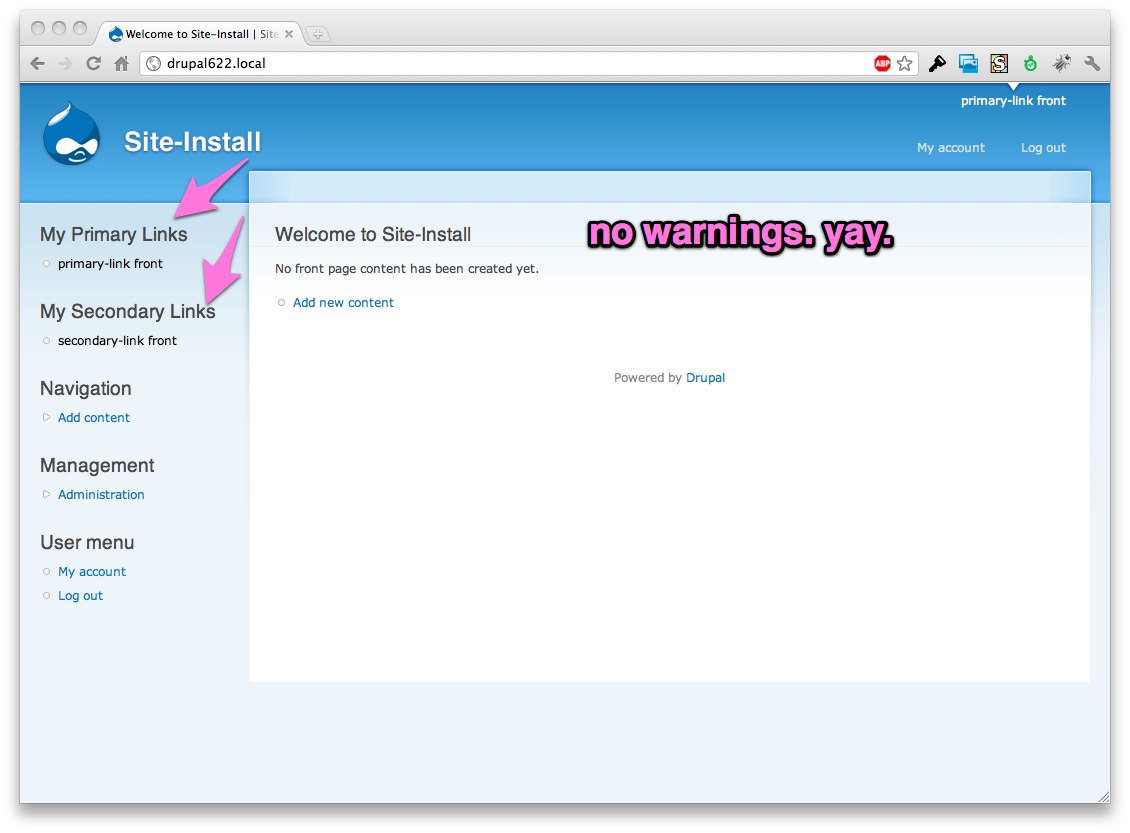Viewport: 1130px width, 833px height.
Task: Reload the page with the refresh icon
Action: 94,63
